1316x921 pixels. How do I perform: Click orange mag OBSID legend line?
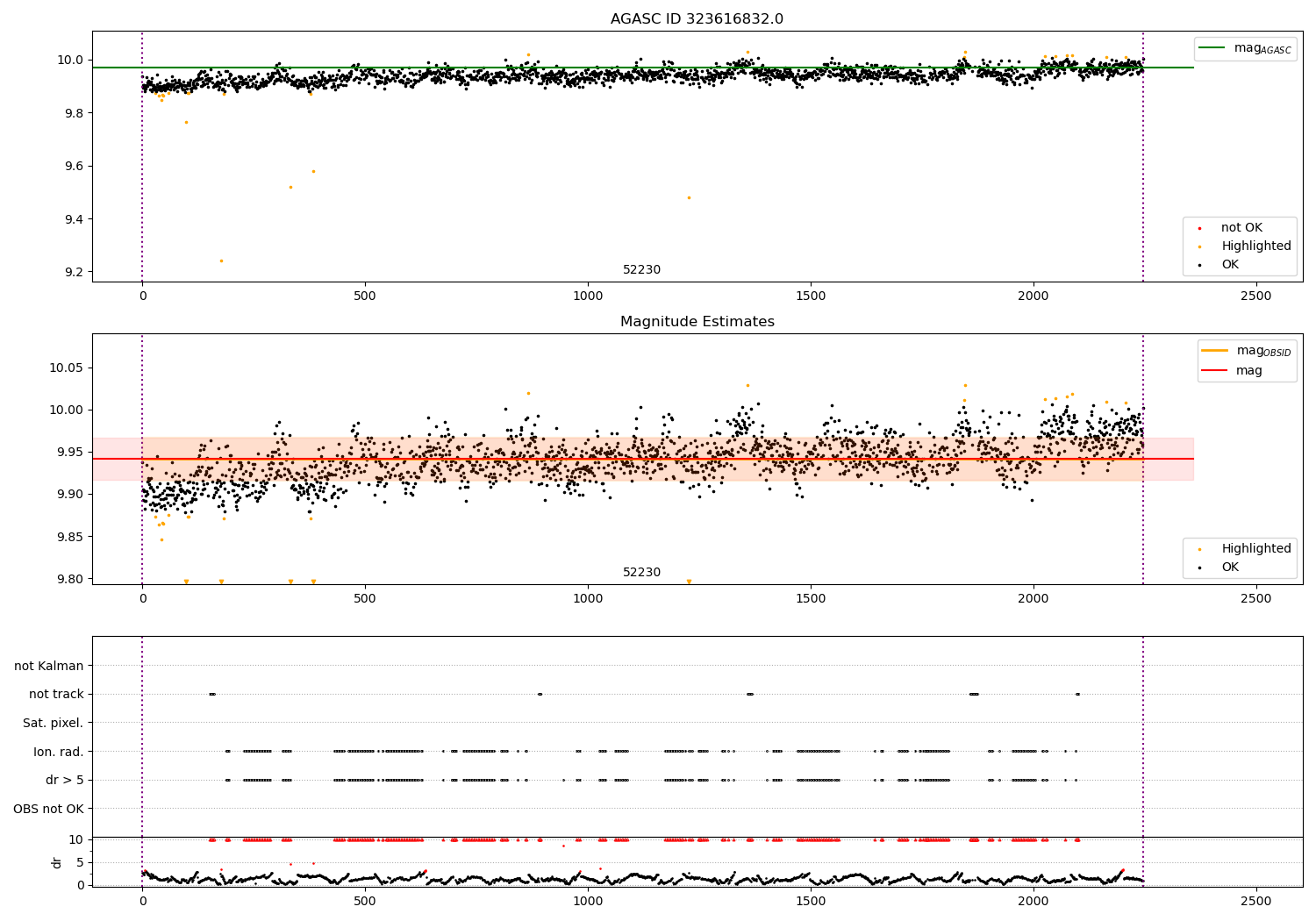1215,351
